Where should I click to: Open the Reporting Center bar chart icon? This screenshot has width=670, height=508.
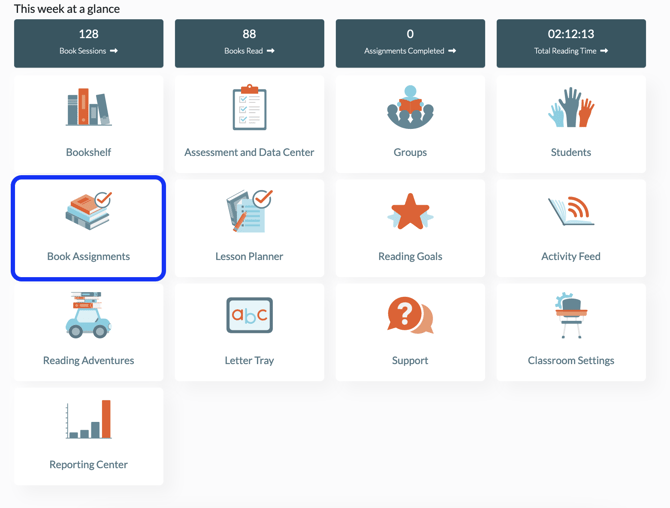tap(88, 419)
